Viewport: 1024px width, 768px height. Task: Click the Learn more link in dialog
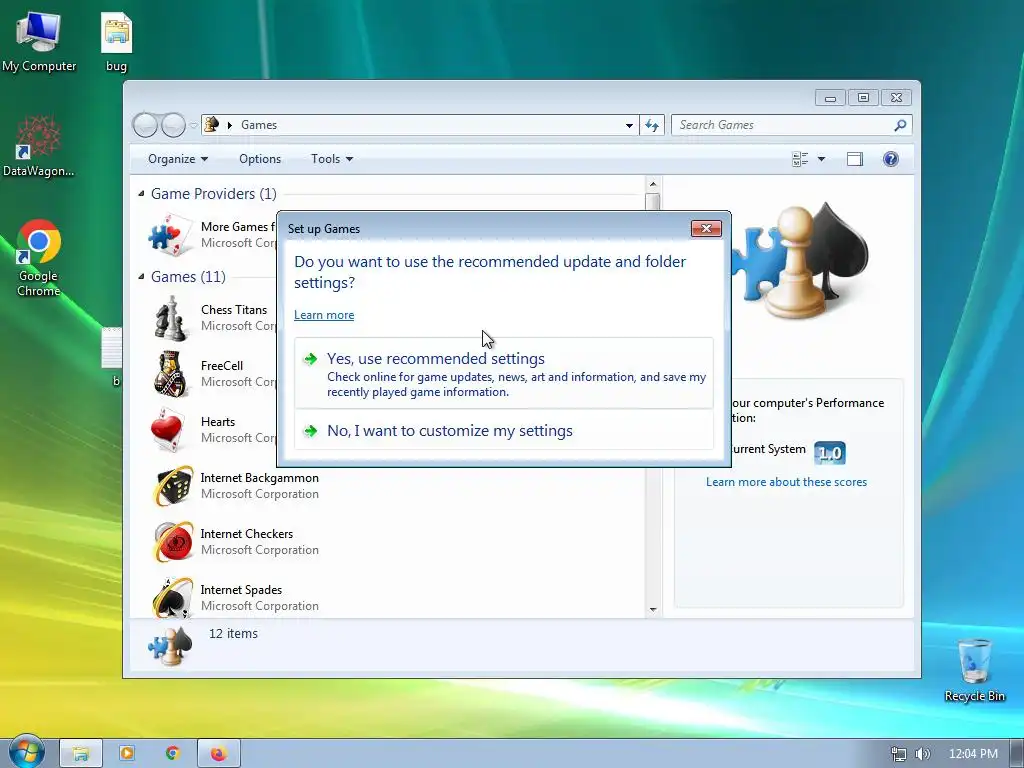pyautogui.click(x=324, y=315)
